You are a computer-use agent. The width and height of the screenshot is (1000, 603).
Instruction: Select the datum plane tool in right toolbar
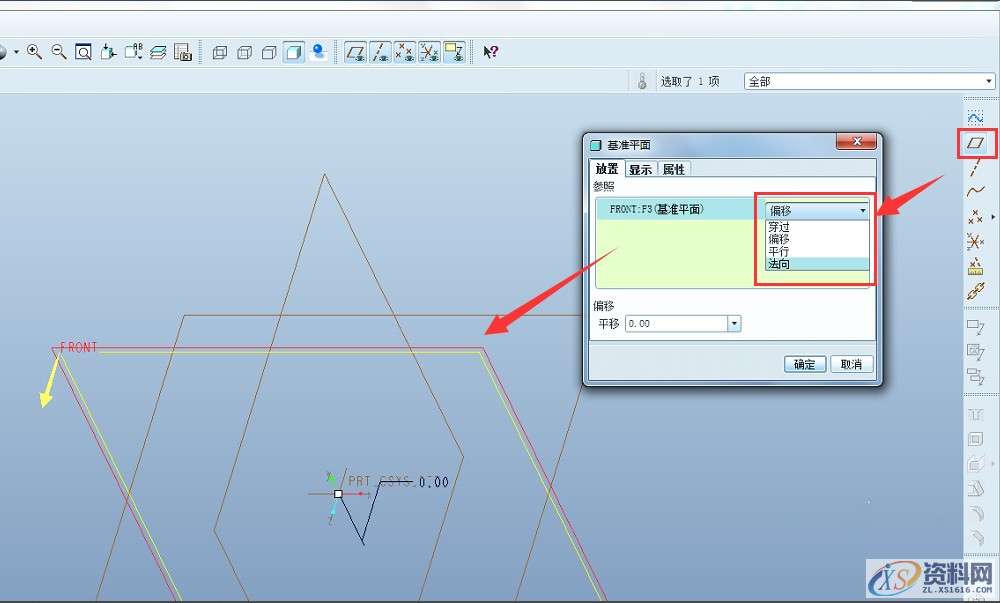click(x=976, y=143)
